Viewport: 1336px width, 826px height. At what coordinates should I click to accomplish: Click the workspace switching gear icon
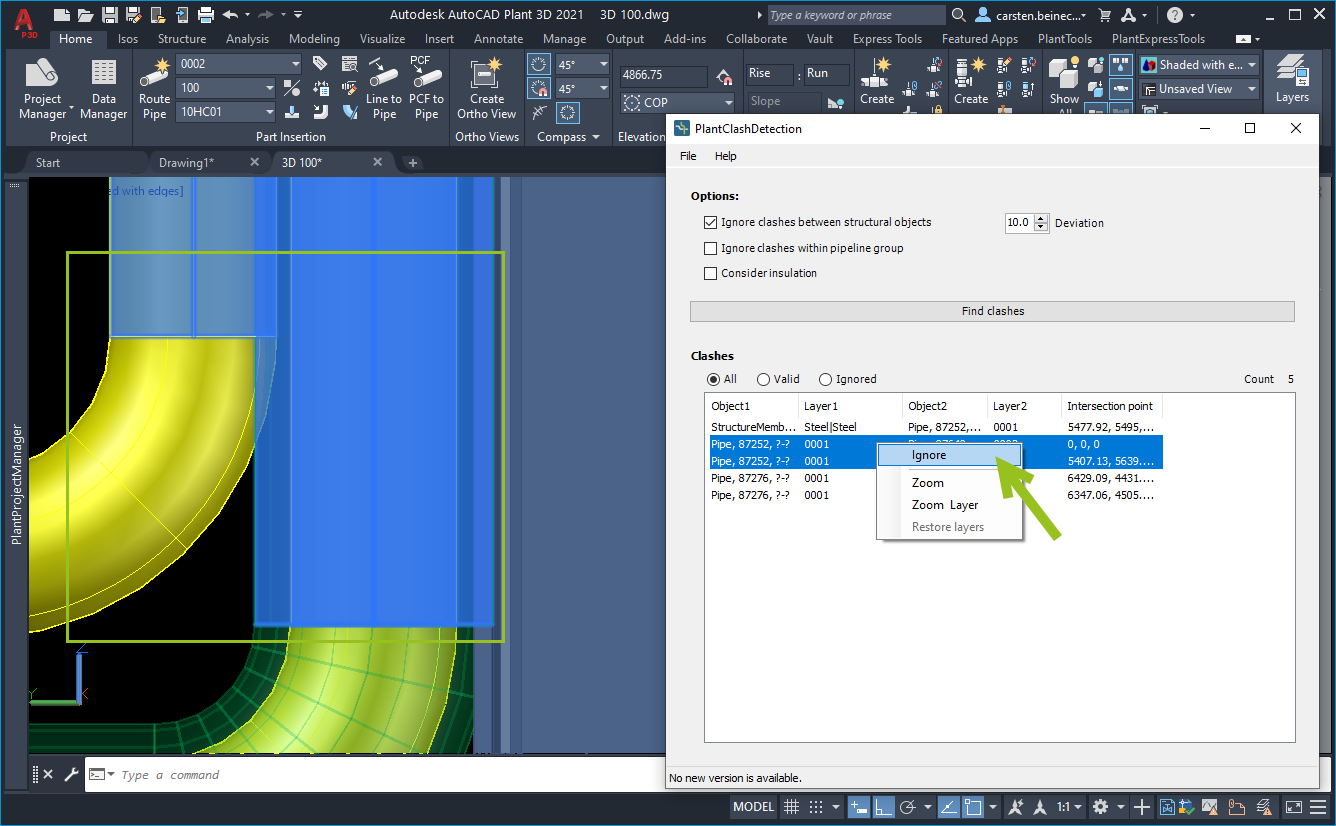pos(1100,807)
